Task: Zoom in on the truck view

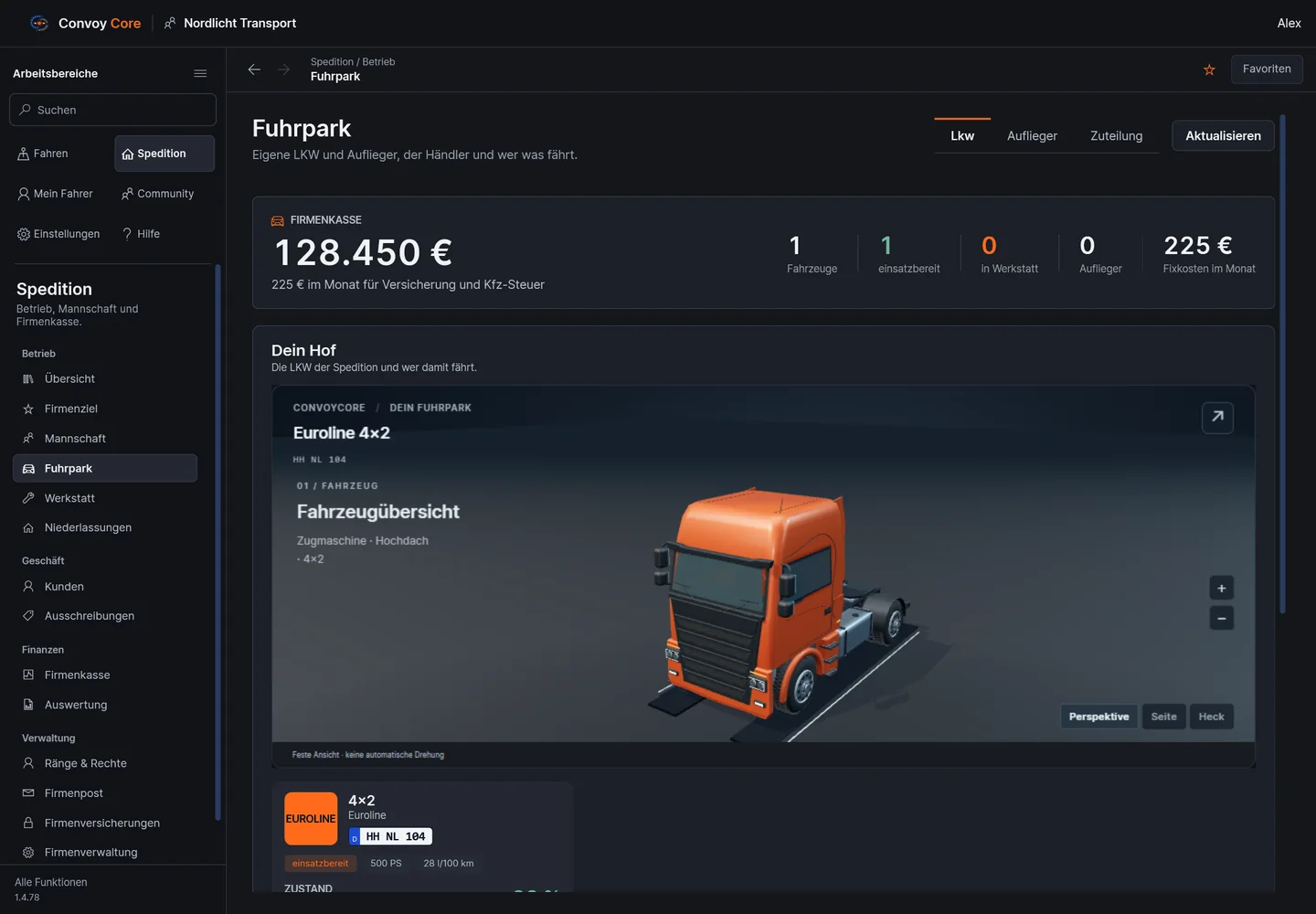Action: (x=1221, y=588)
